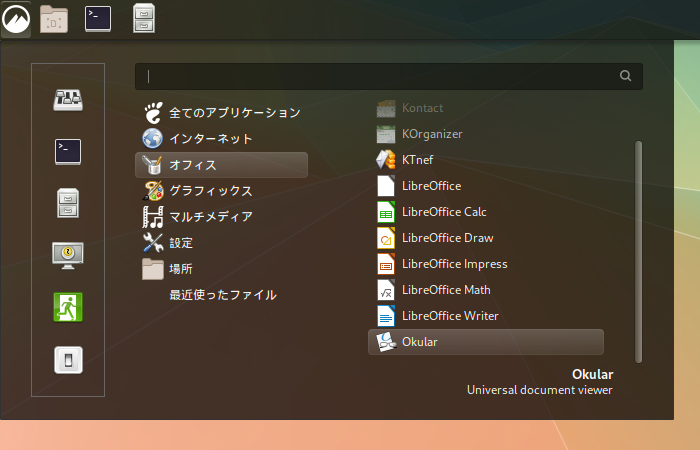Launch LibreOffice start center

(x=486, y=186)
